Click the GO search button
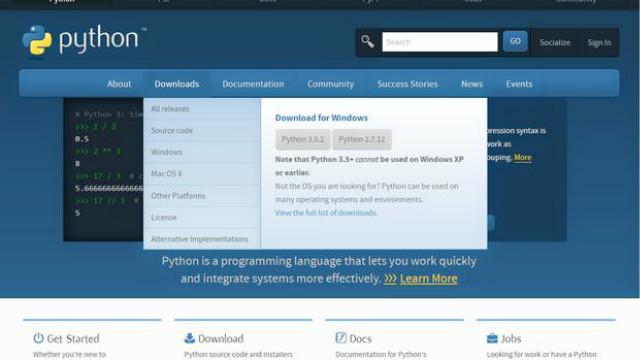 515,41
